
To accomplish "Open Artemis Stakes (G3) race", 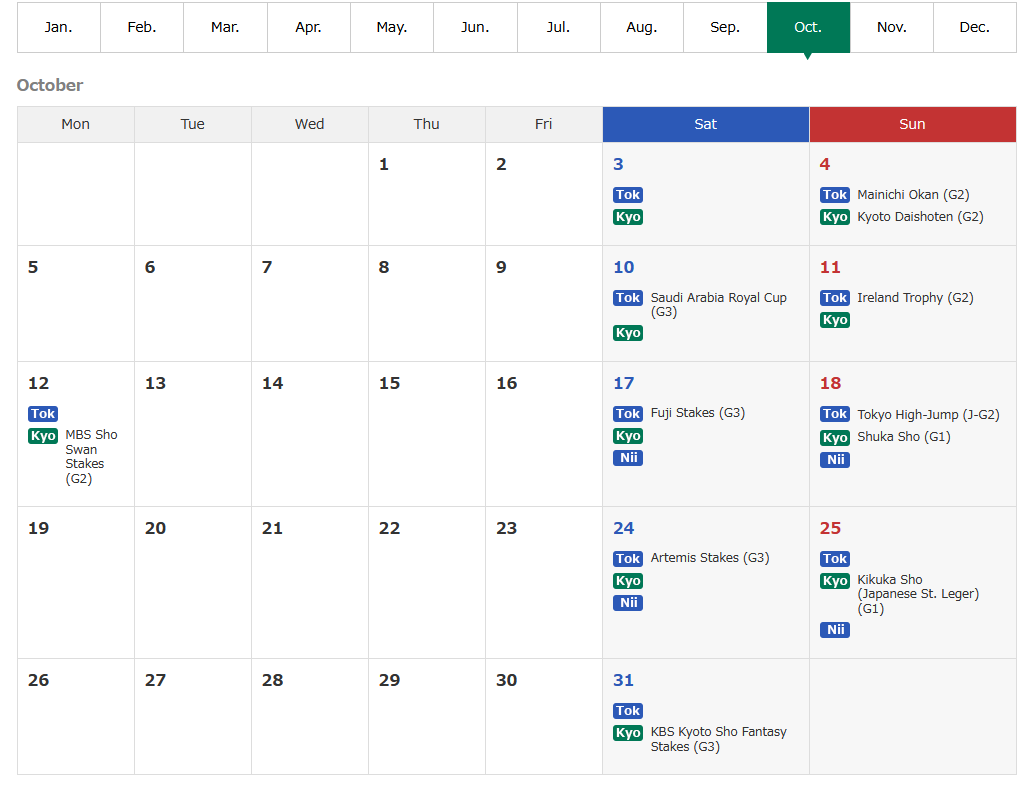I will click(710, 558).
